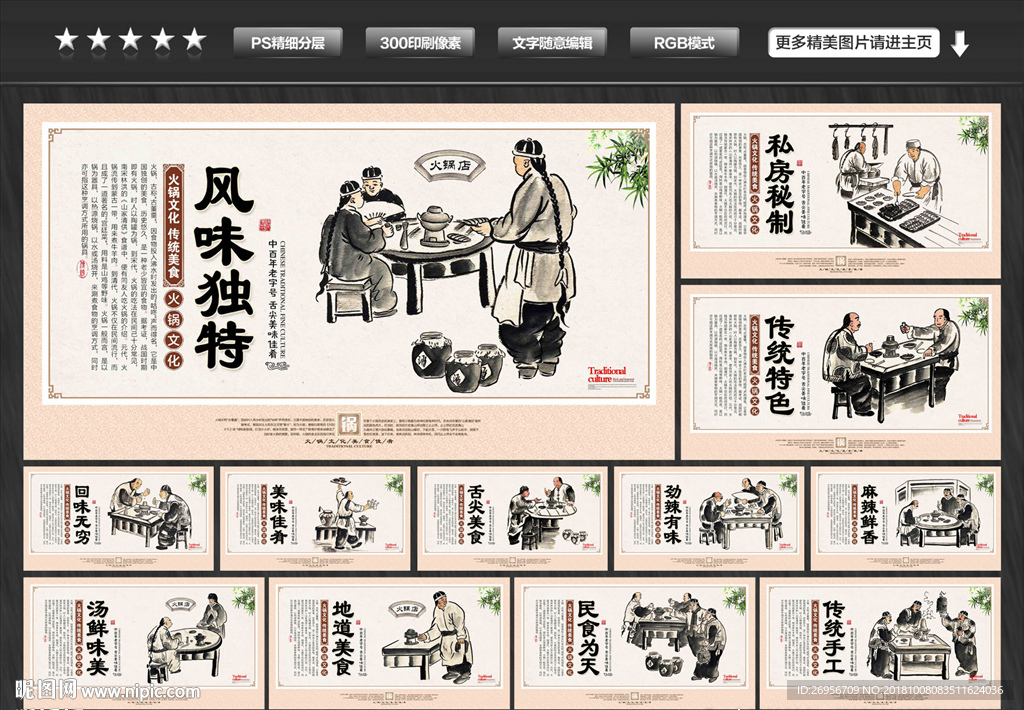
Task: Click the brown '火锅文化 传统美食' vertical banner
Action: click(174, 224)
